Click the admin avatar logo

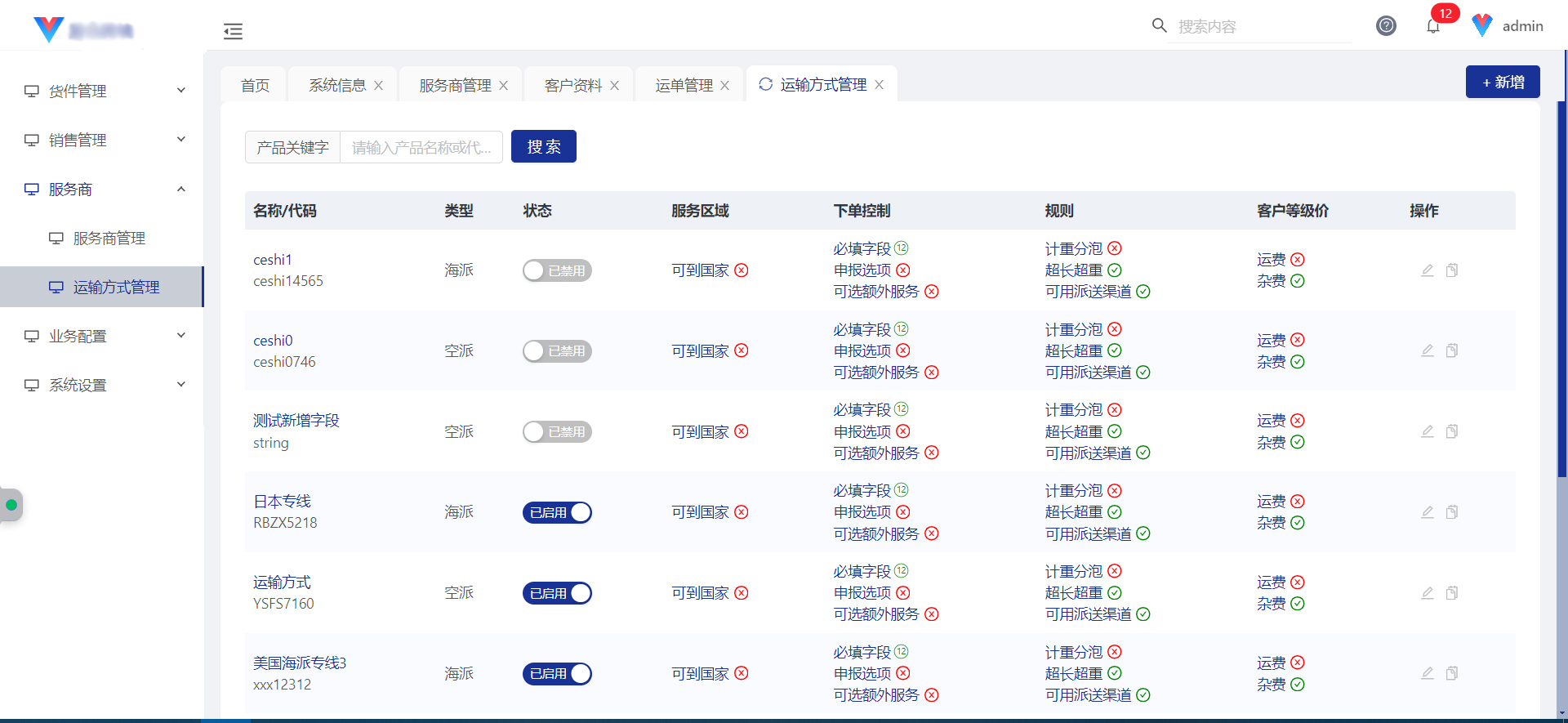(x=1482, y=25)
